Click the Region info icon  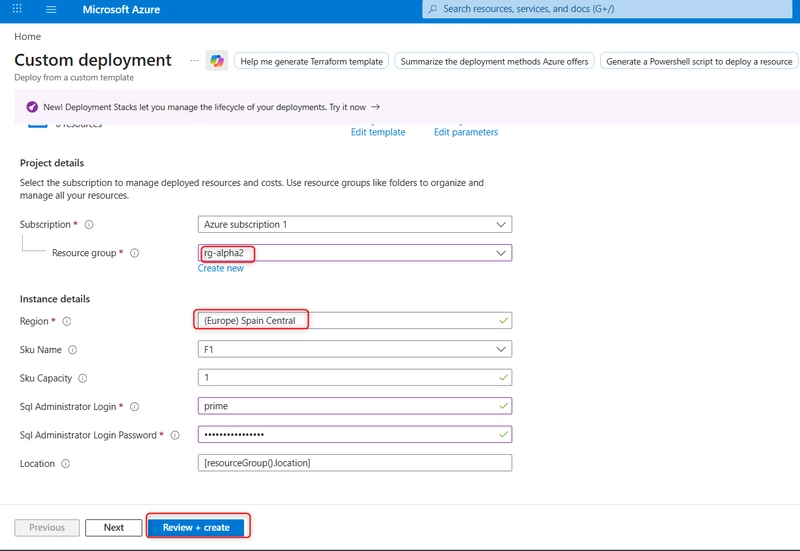coord(67,321)
